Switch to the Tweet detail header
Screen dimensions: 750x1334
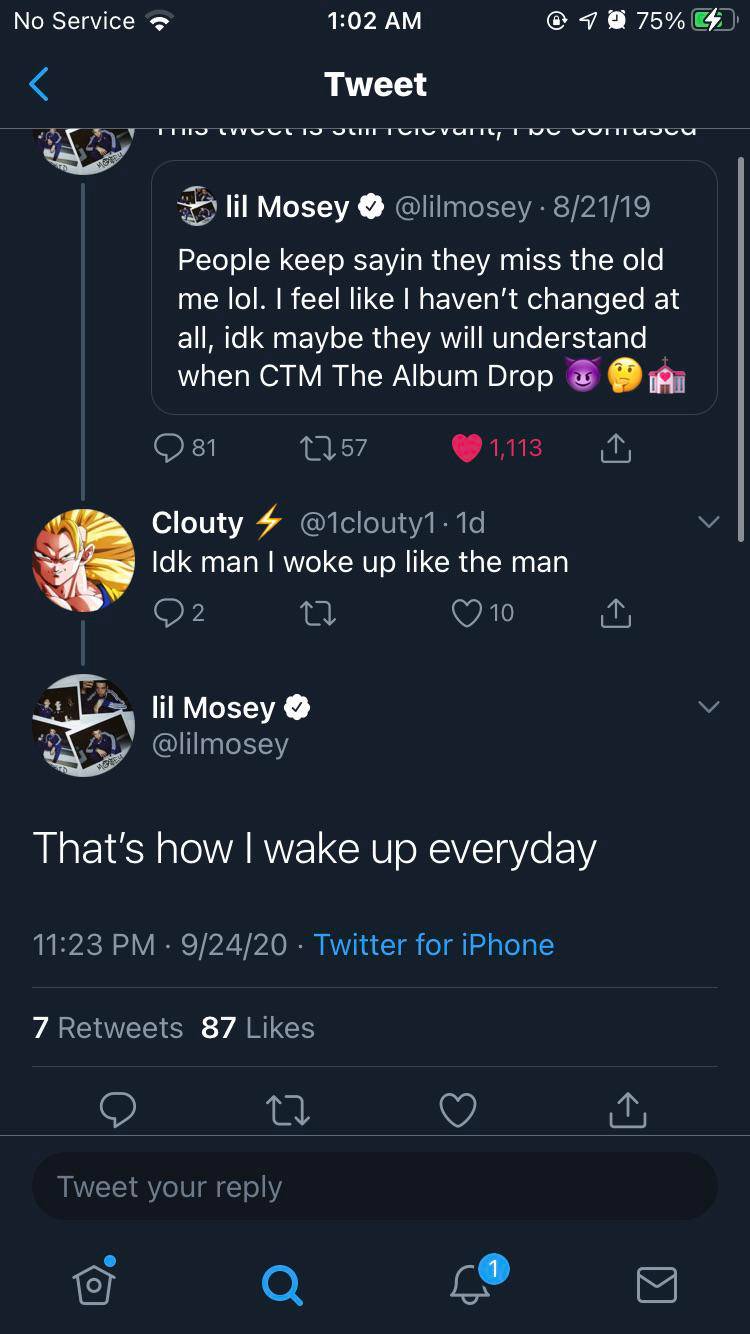[375, 85]
